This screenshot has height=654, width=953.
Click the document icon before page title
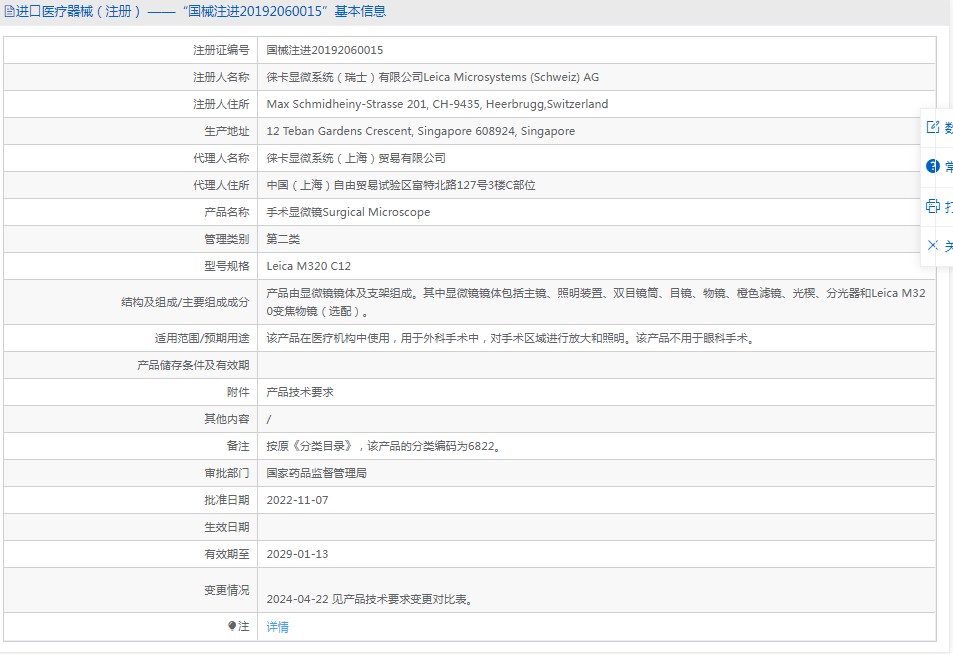(9, 12)
